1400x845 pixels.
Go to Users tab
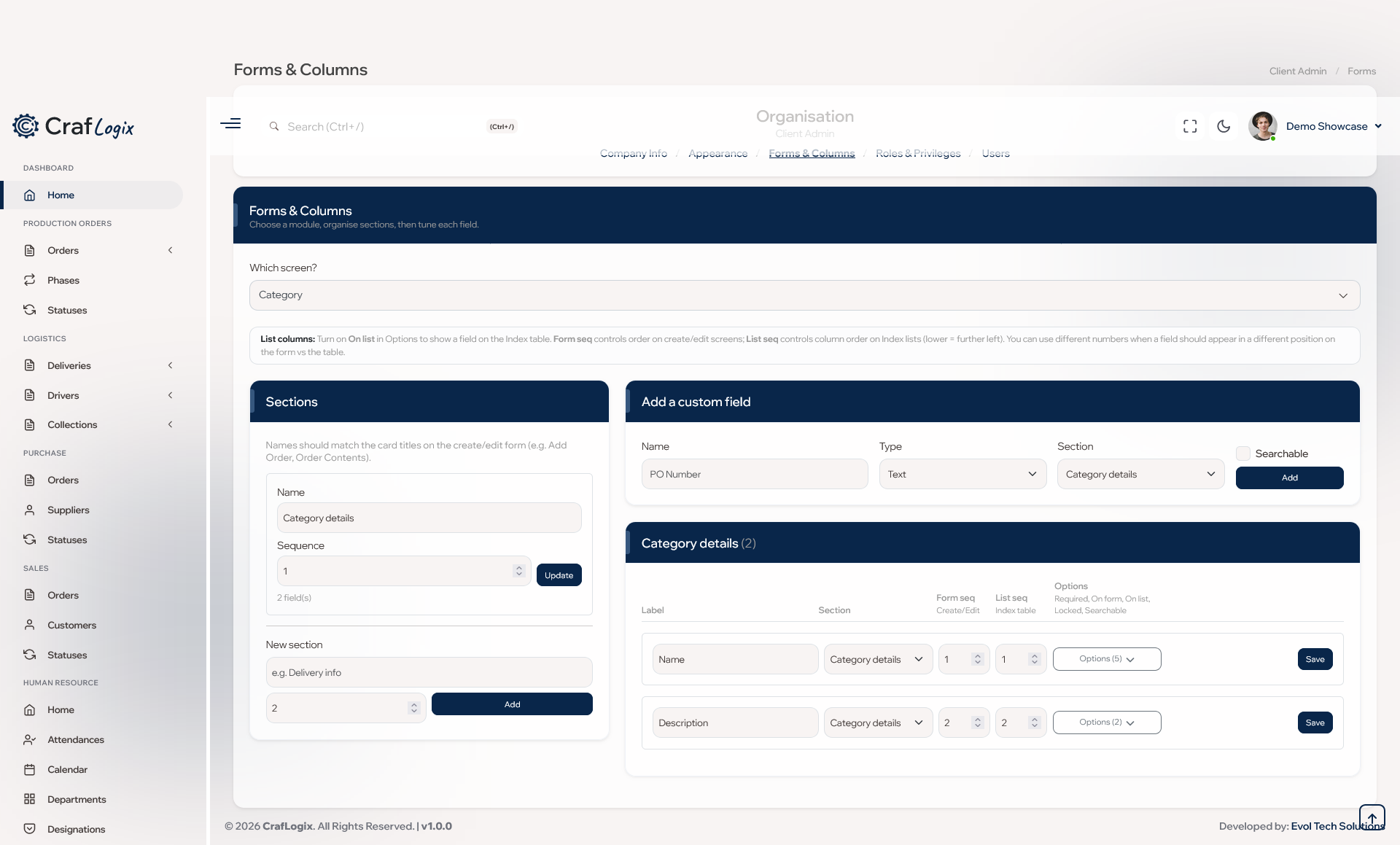coord(995,153)
